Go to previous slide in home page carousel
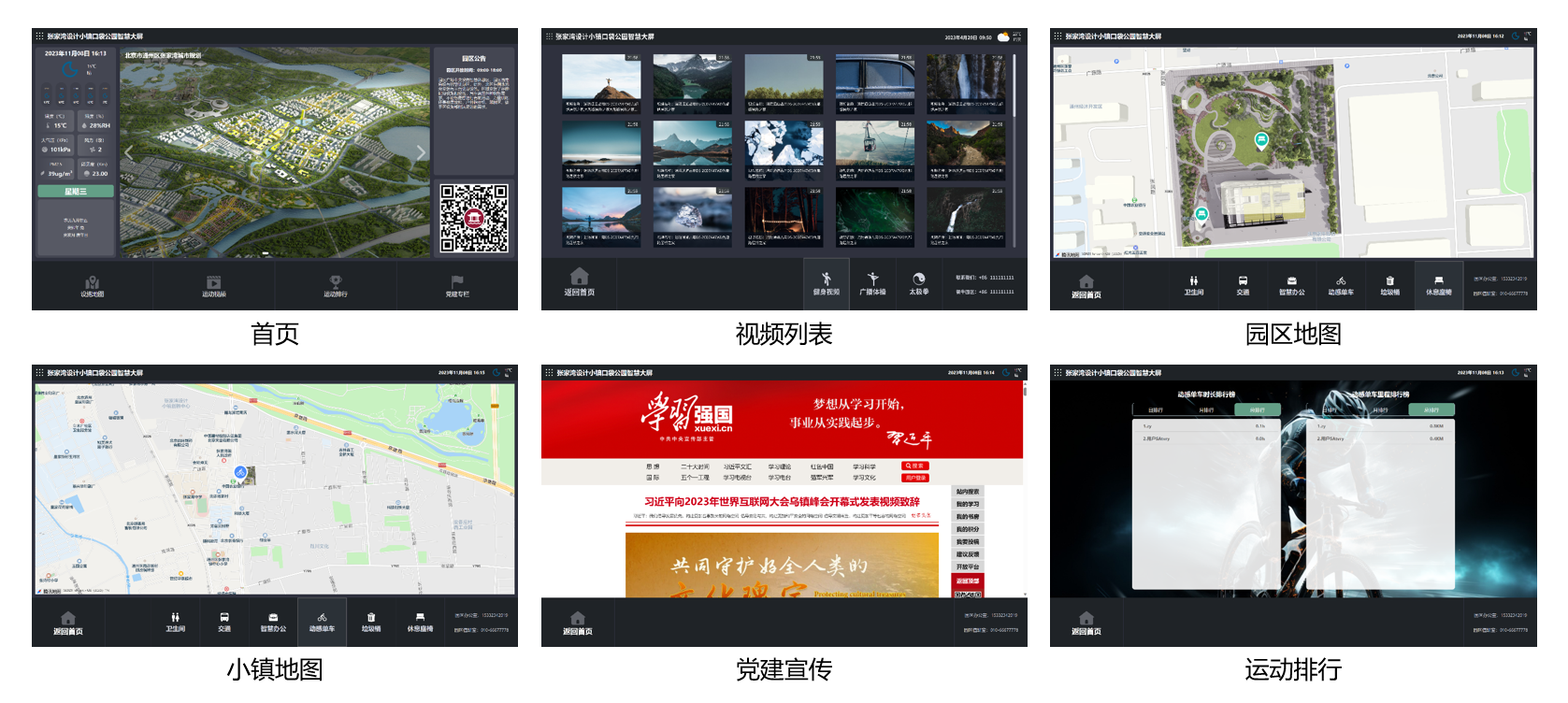Viewport: 1568px width, 703px height. (x=129, y=152)
